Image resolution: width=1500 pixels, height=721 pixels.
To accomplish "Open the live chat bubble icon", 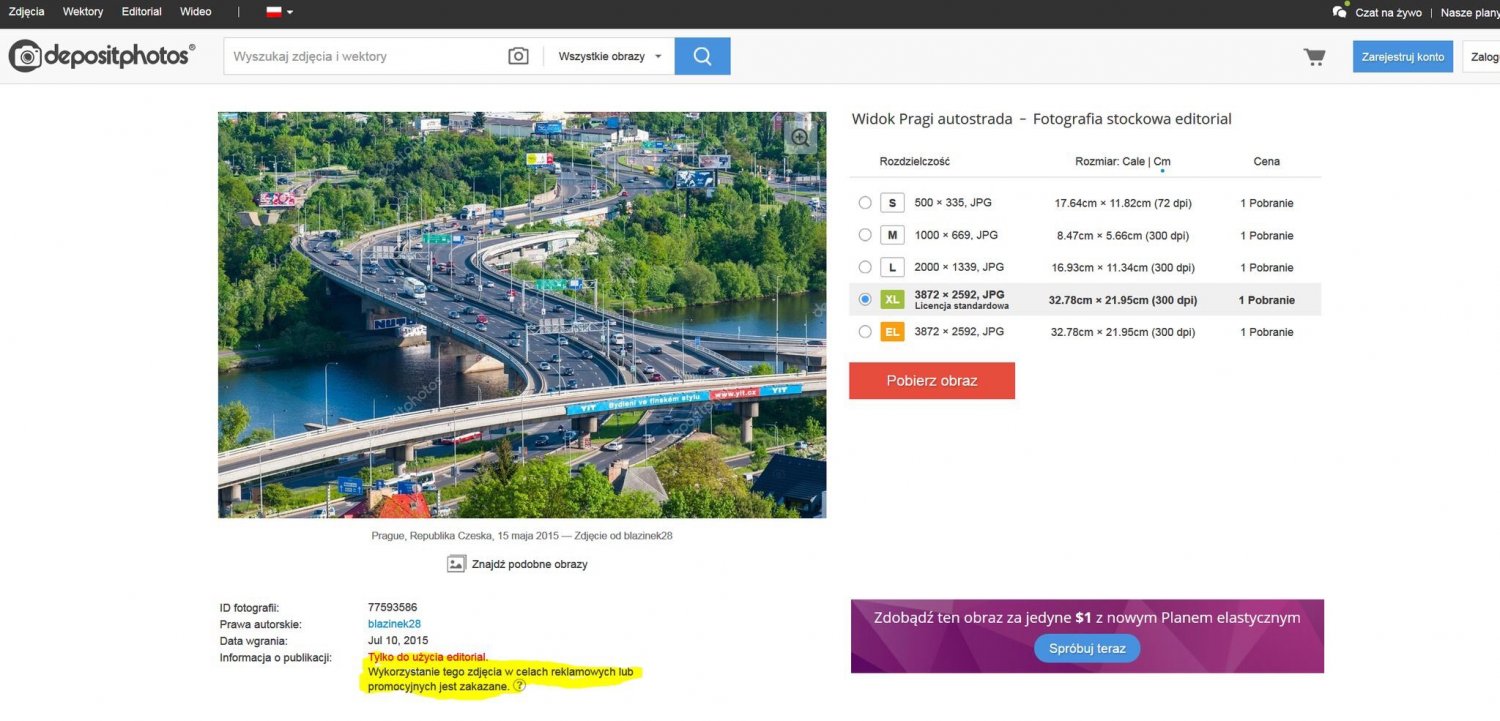I will click(1340, 12).
